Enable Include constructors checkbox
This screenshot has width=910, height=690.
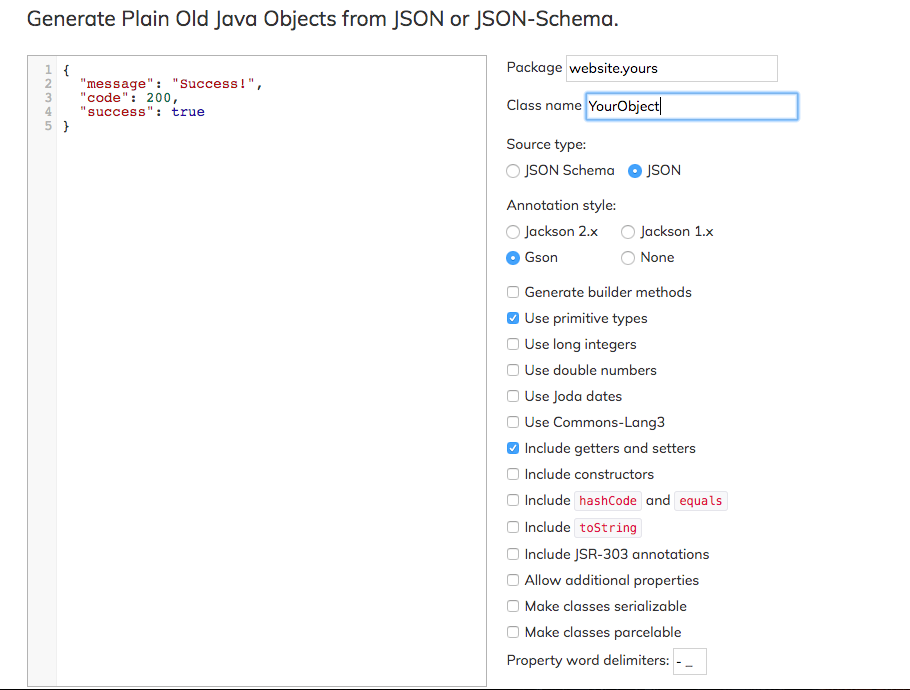point(514,475)
